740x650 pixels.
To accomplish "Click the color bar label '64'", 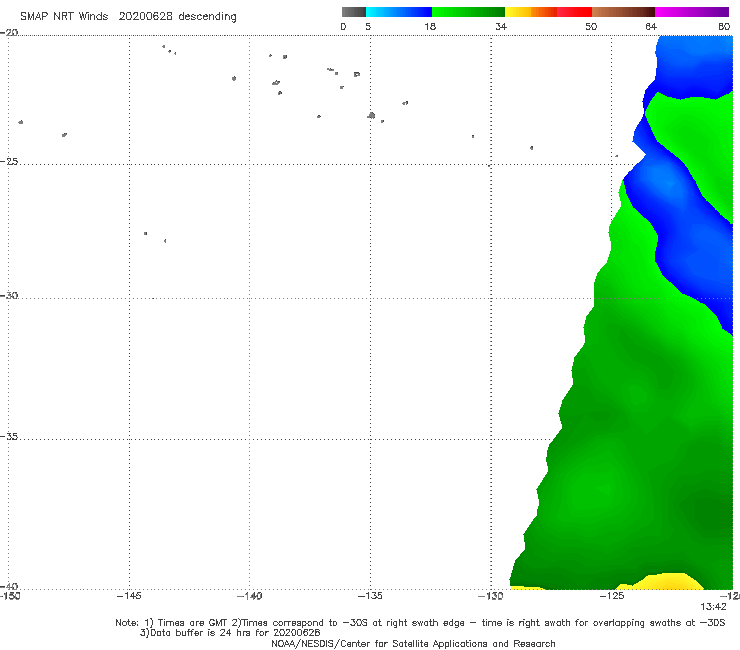I will click(x=651, y=26).
